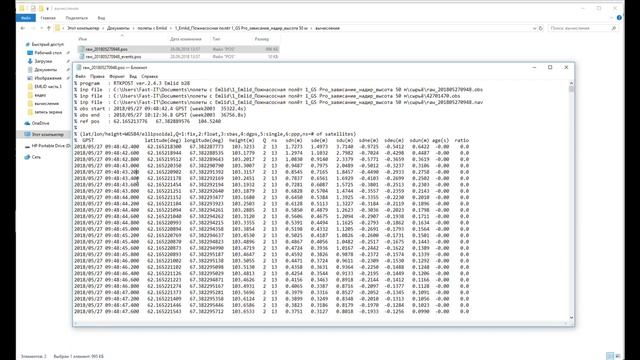Expand the address bar history dropdown
The image size is (640, 360).
[x=534, y=28]
